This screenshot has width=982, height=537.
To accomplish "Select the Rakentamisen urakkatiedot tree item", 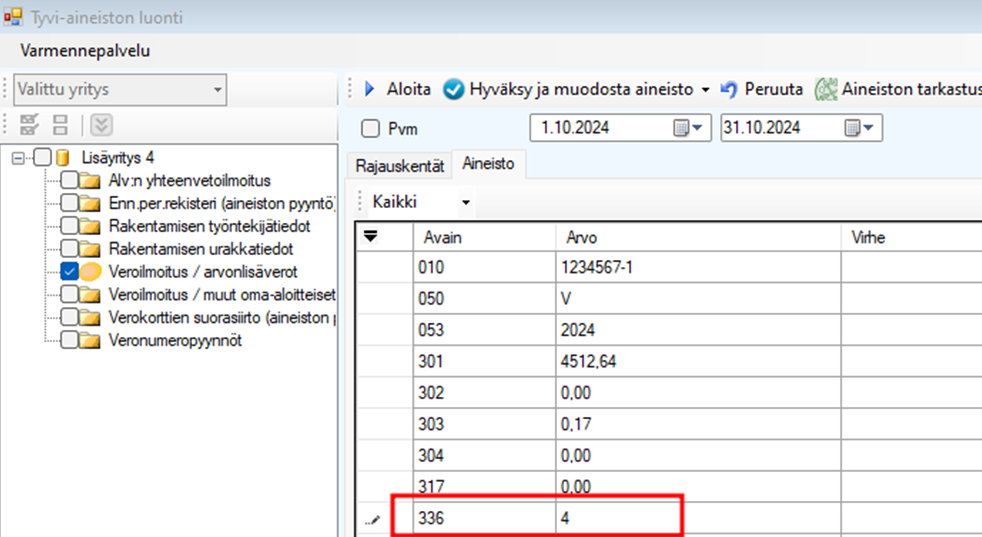I will click(201, 249).
